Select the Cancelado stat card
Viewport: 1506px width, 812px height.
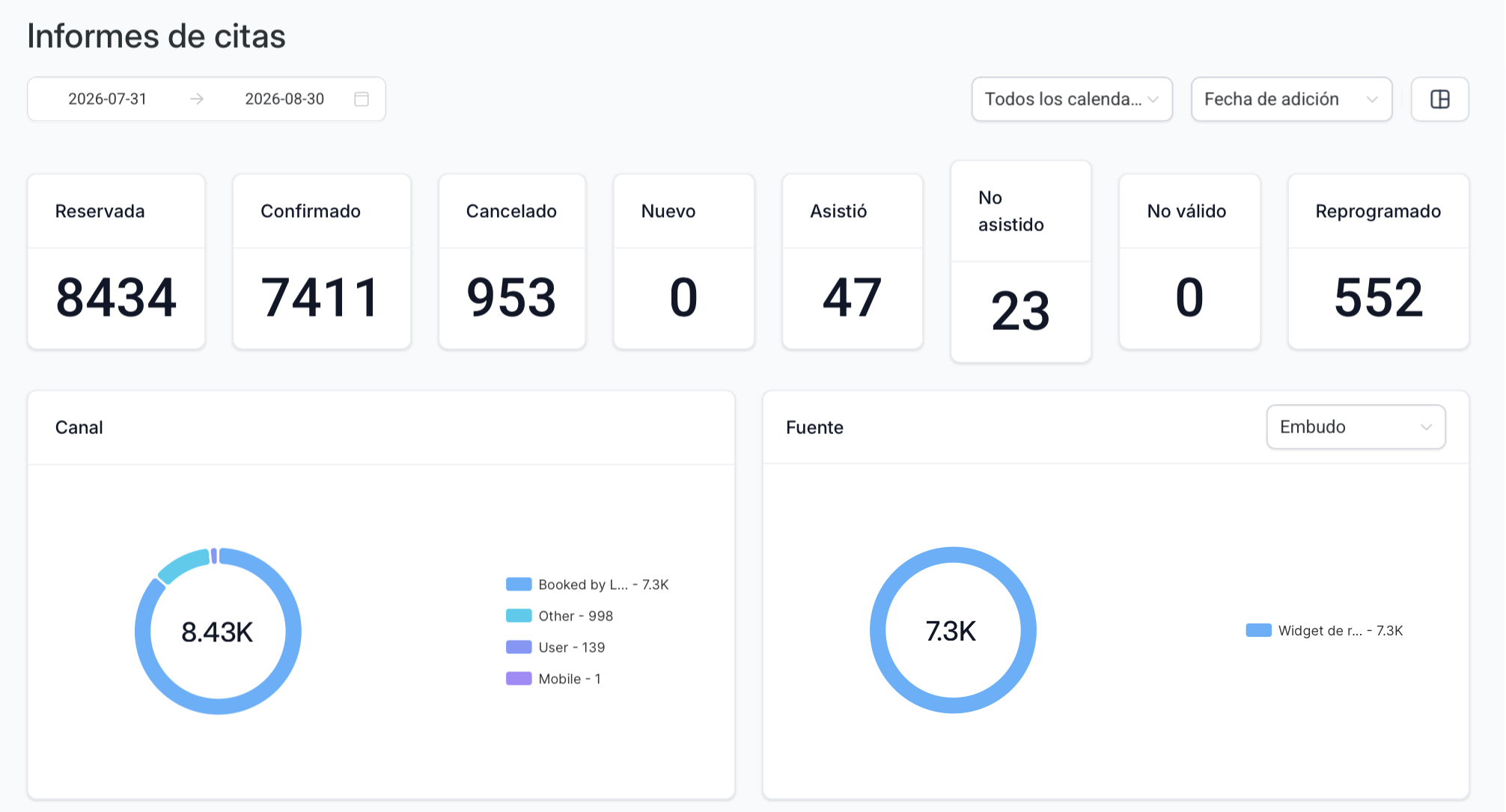[512, 262]
